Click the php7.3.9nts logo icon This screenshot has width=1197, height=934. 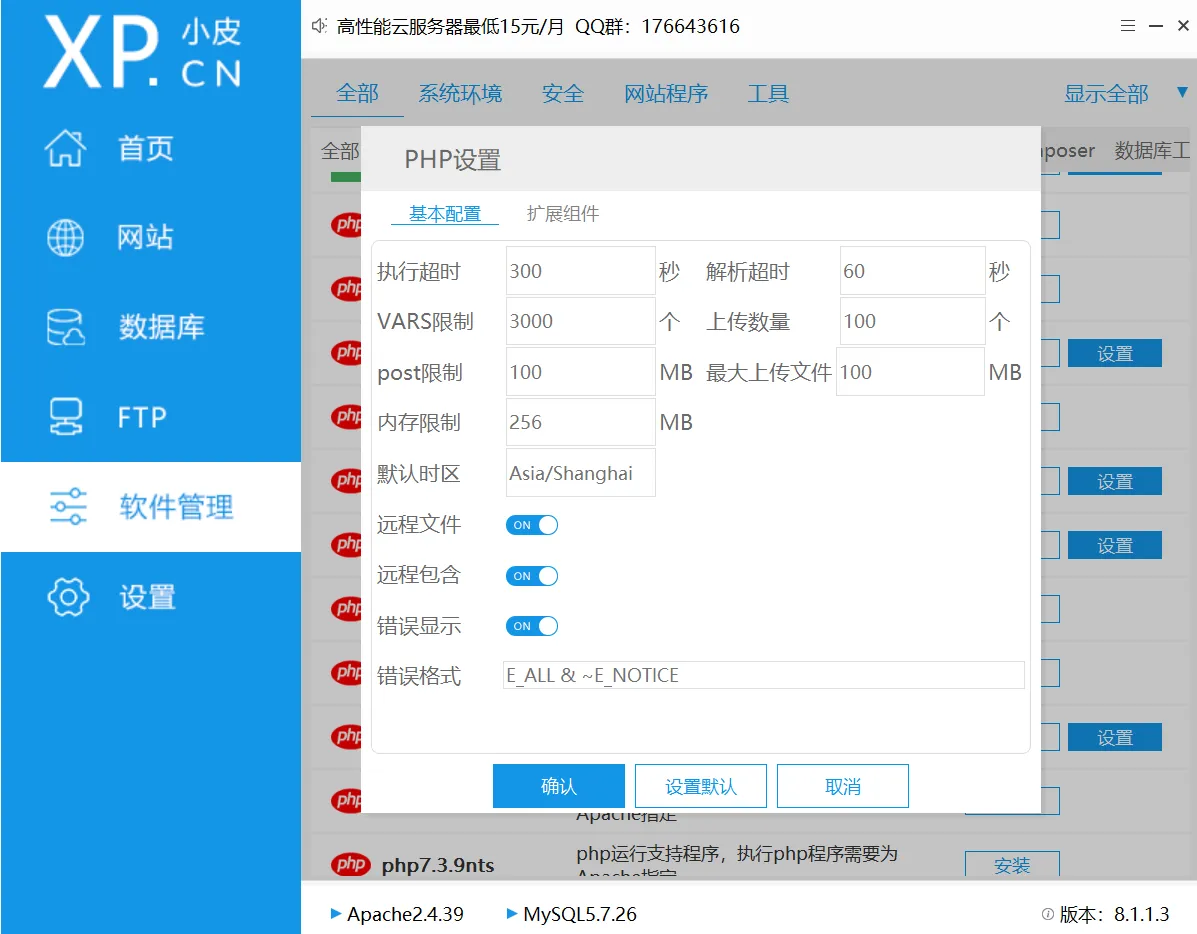(351, 864)
